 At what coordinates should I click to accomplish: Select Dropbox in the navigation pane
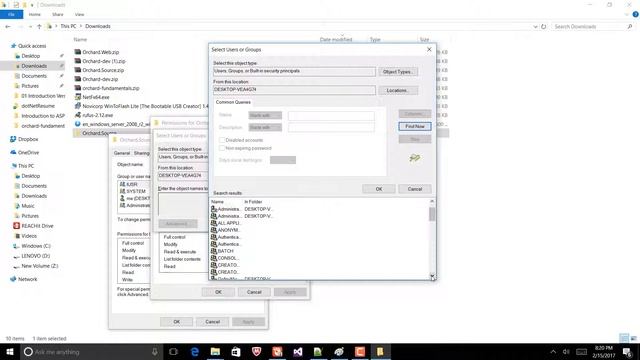point(28,139)
